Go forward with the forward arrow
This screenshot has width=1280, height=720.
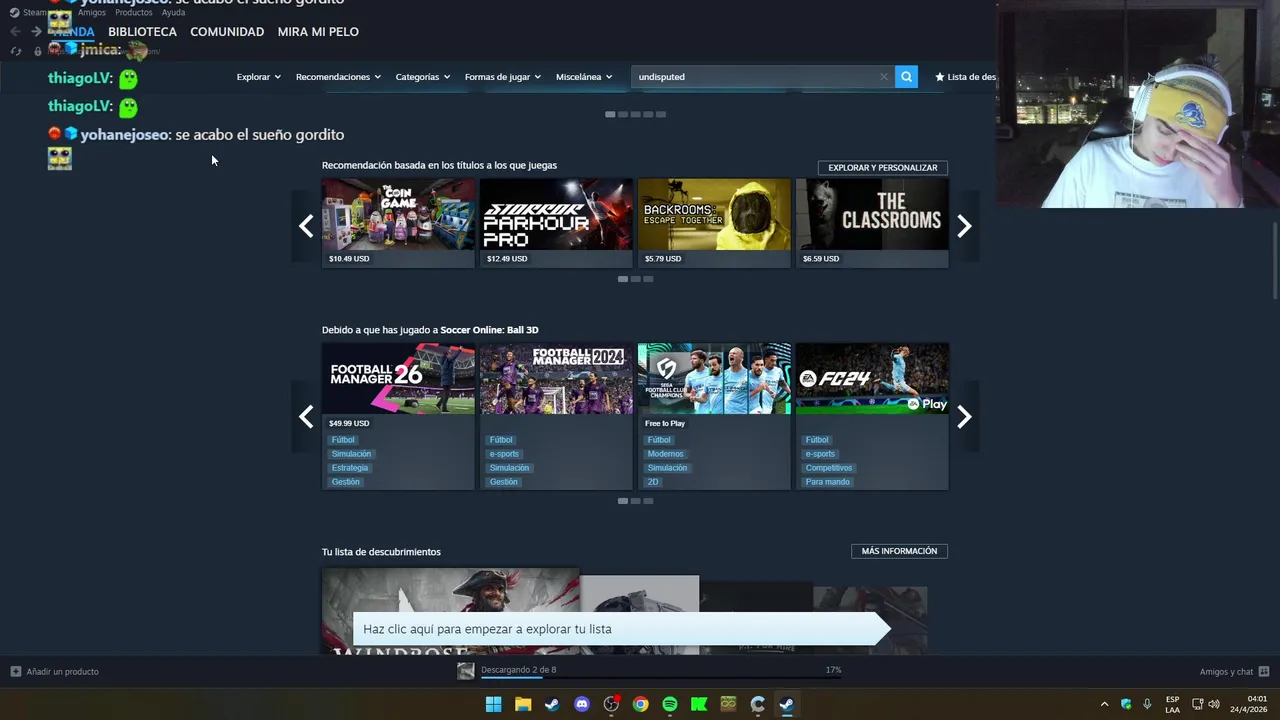tap(36, 32)
